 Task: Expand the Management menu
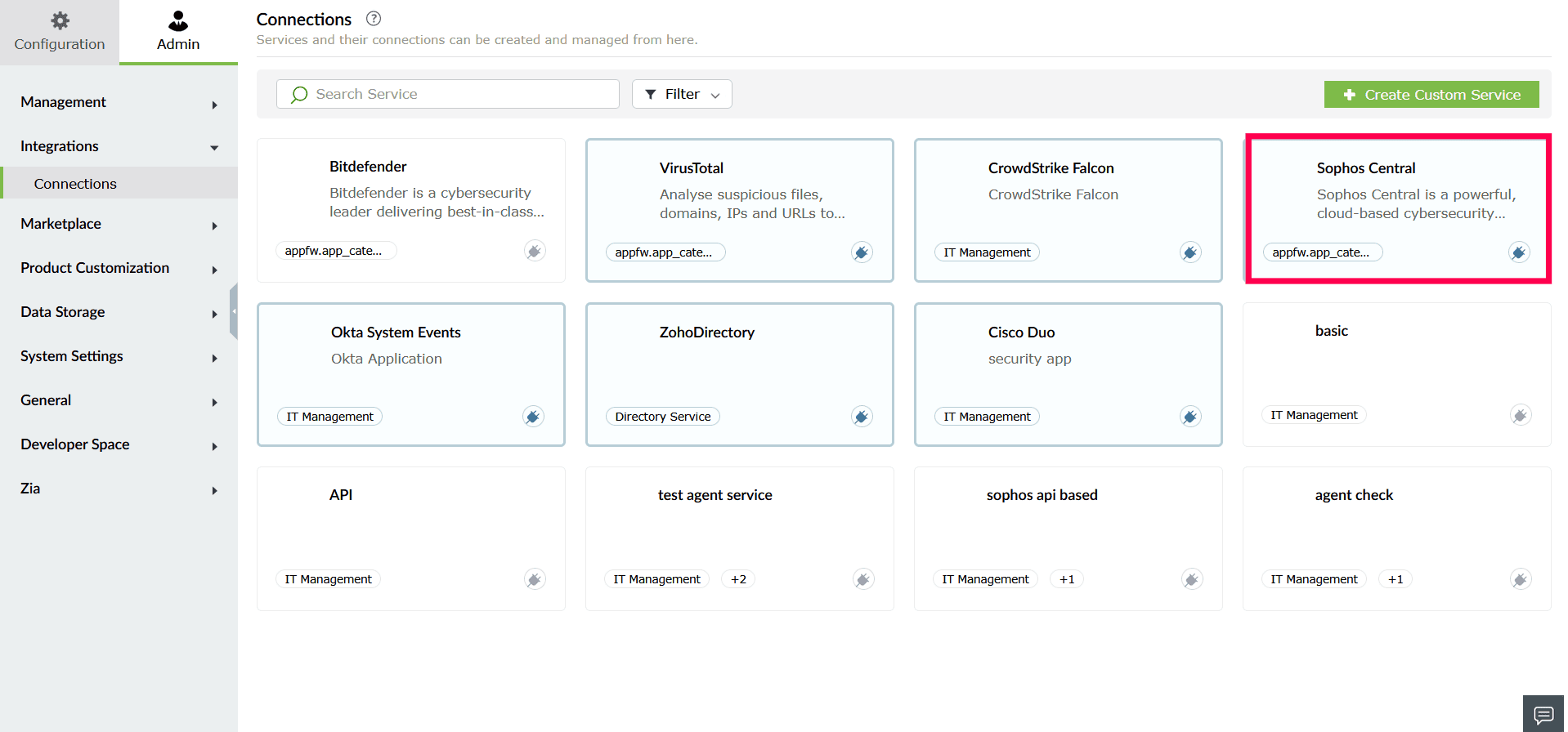pos(119,102)
